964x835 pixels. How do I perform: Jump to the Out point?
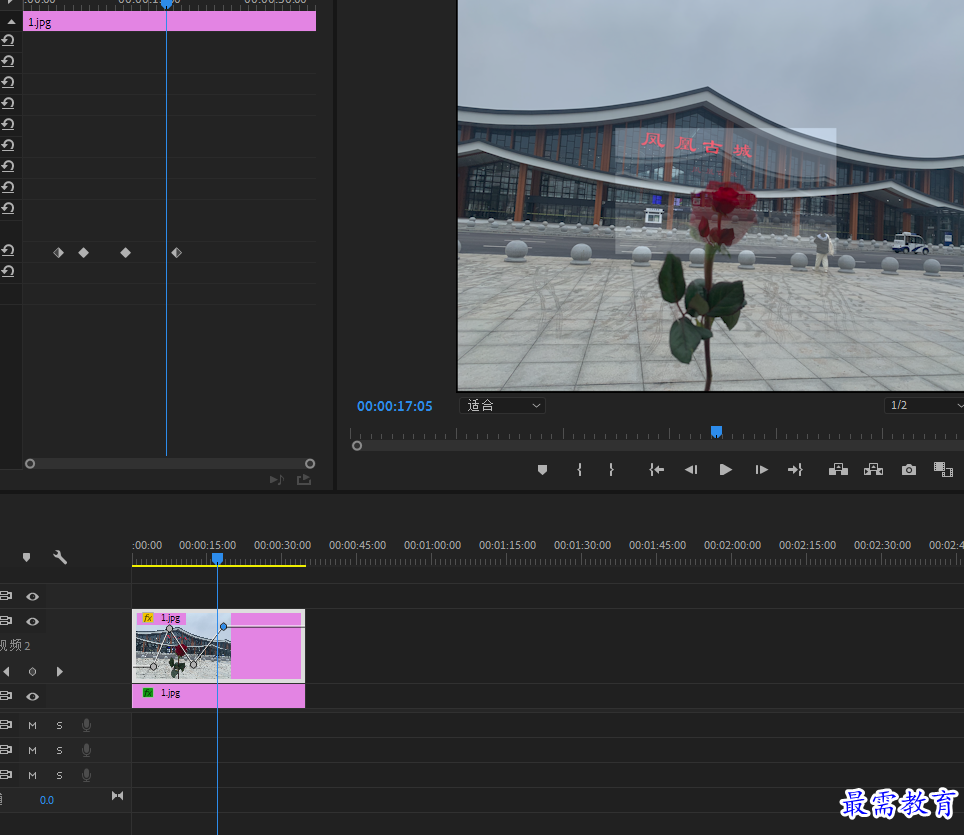[x=796, y=470]
